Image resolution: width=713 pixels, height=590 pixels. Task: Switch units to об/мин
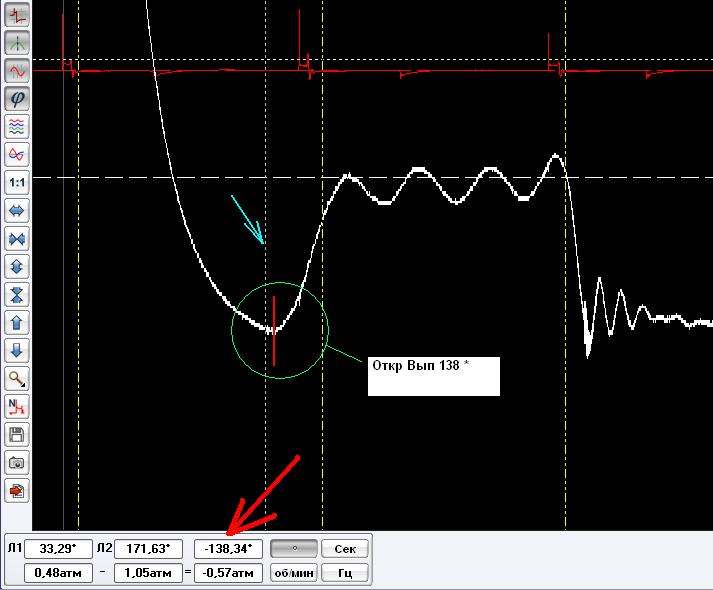tap(294, 573)
